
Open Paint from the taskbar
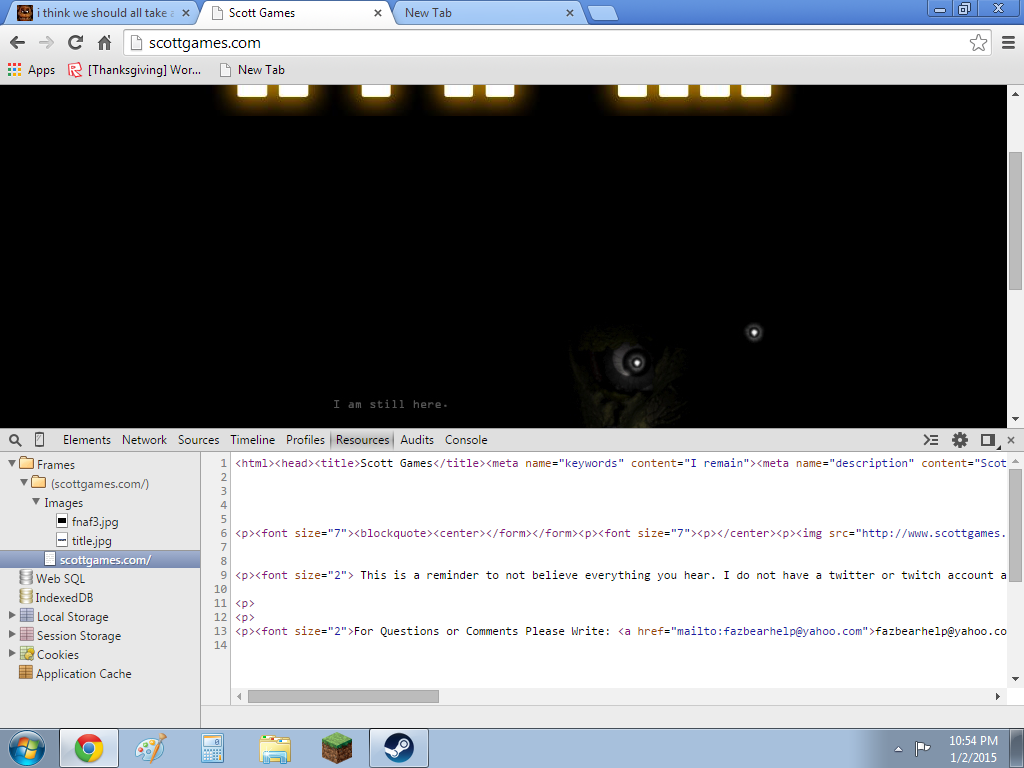click(151, 748)
